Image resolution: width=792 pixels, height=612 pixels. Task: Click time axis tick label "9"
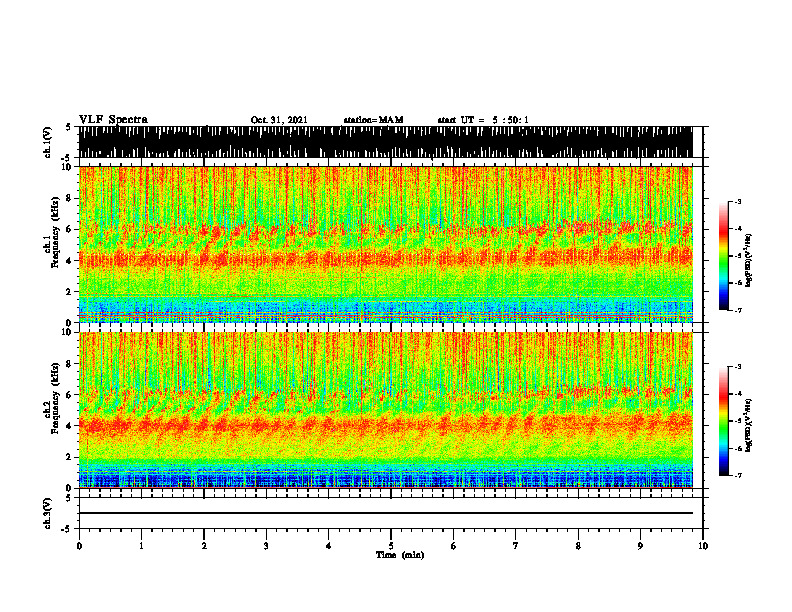tap(640, 546)
